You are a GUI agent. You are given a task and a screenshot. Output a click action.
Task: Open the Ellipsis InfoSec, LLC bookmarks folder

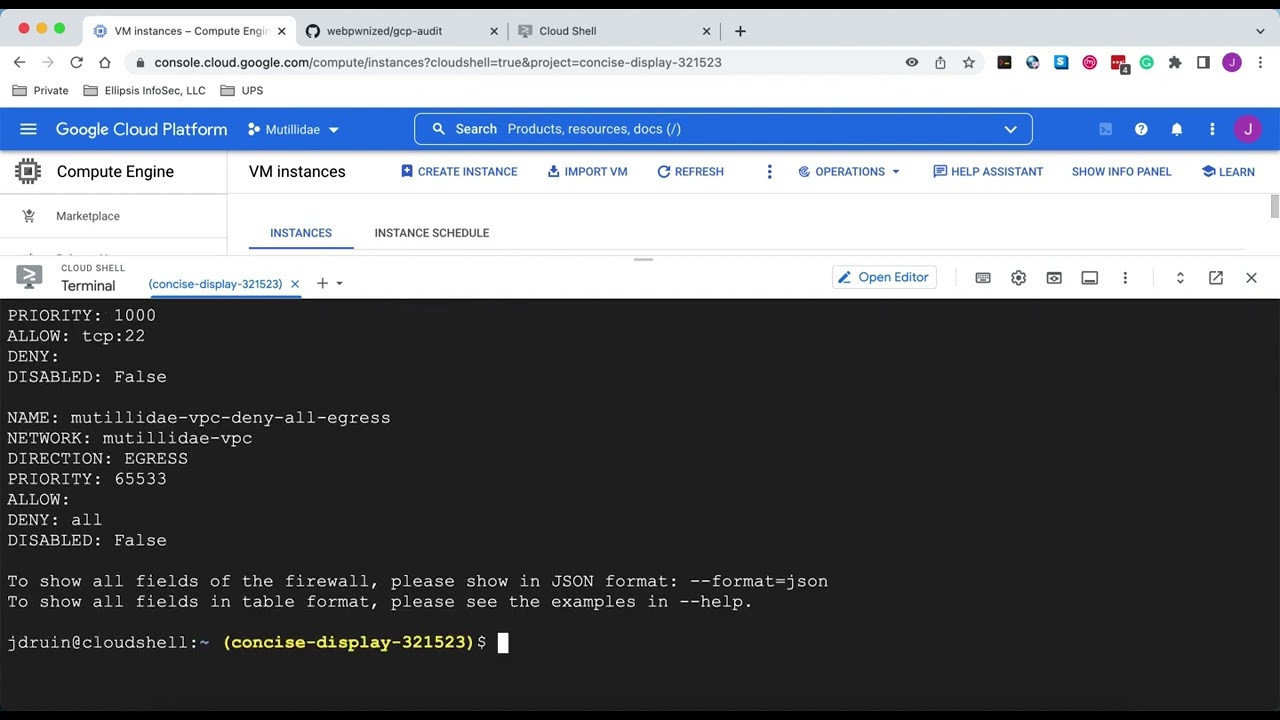coord(144,90)
